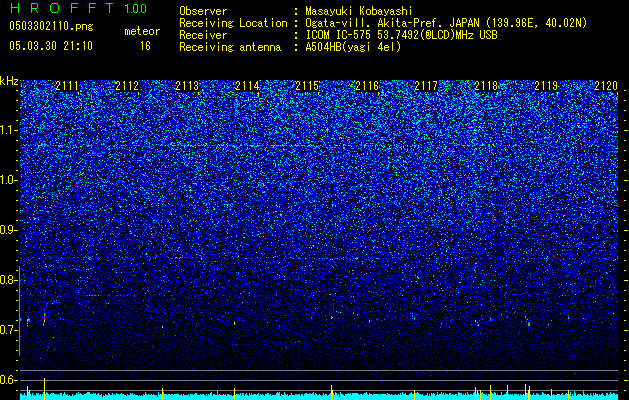This screenshot has width=629, height=400.
Task: Click yellow meteor spike between 2113 and 2114
Action: click(234, 394)
